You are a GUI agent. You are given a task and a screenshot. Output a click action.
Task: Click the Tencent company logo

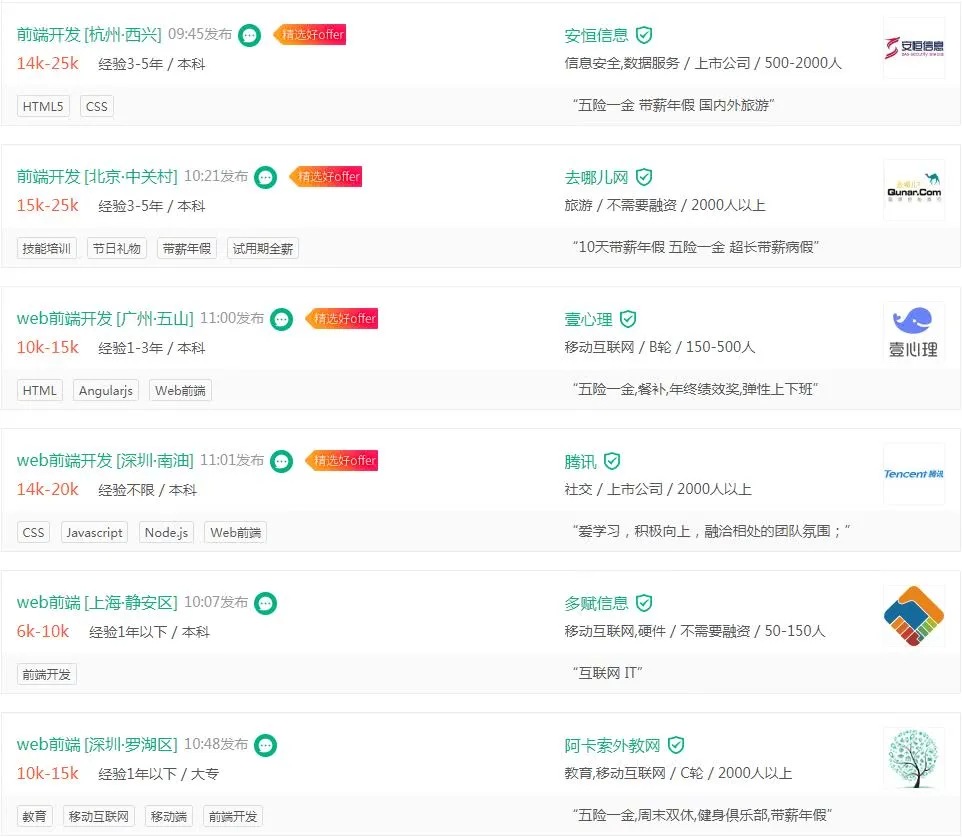coord(914,474)
